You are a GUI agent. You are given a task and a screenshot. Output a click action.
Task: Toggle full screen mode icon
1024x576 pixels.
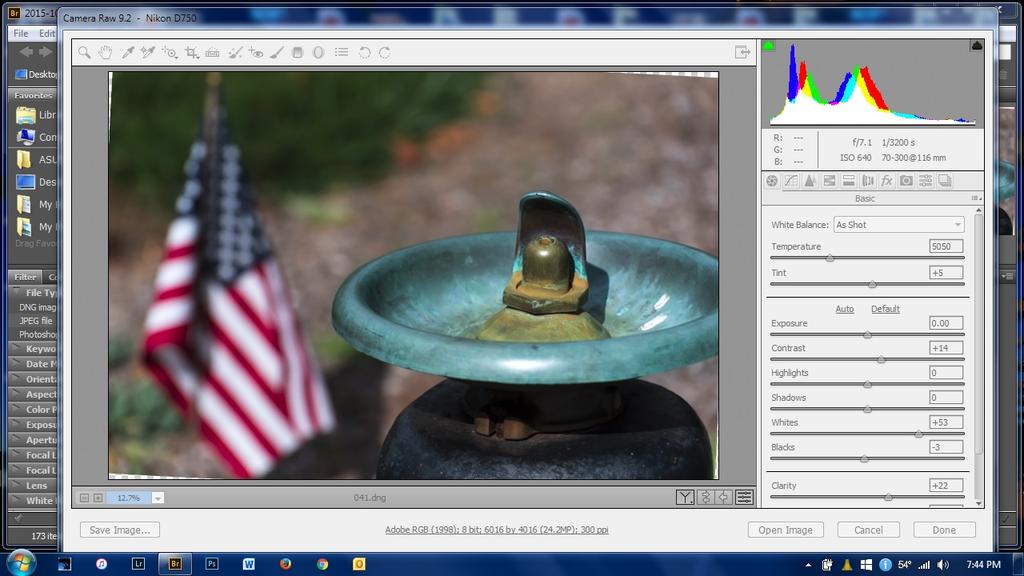coord(742,52)
